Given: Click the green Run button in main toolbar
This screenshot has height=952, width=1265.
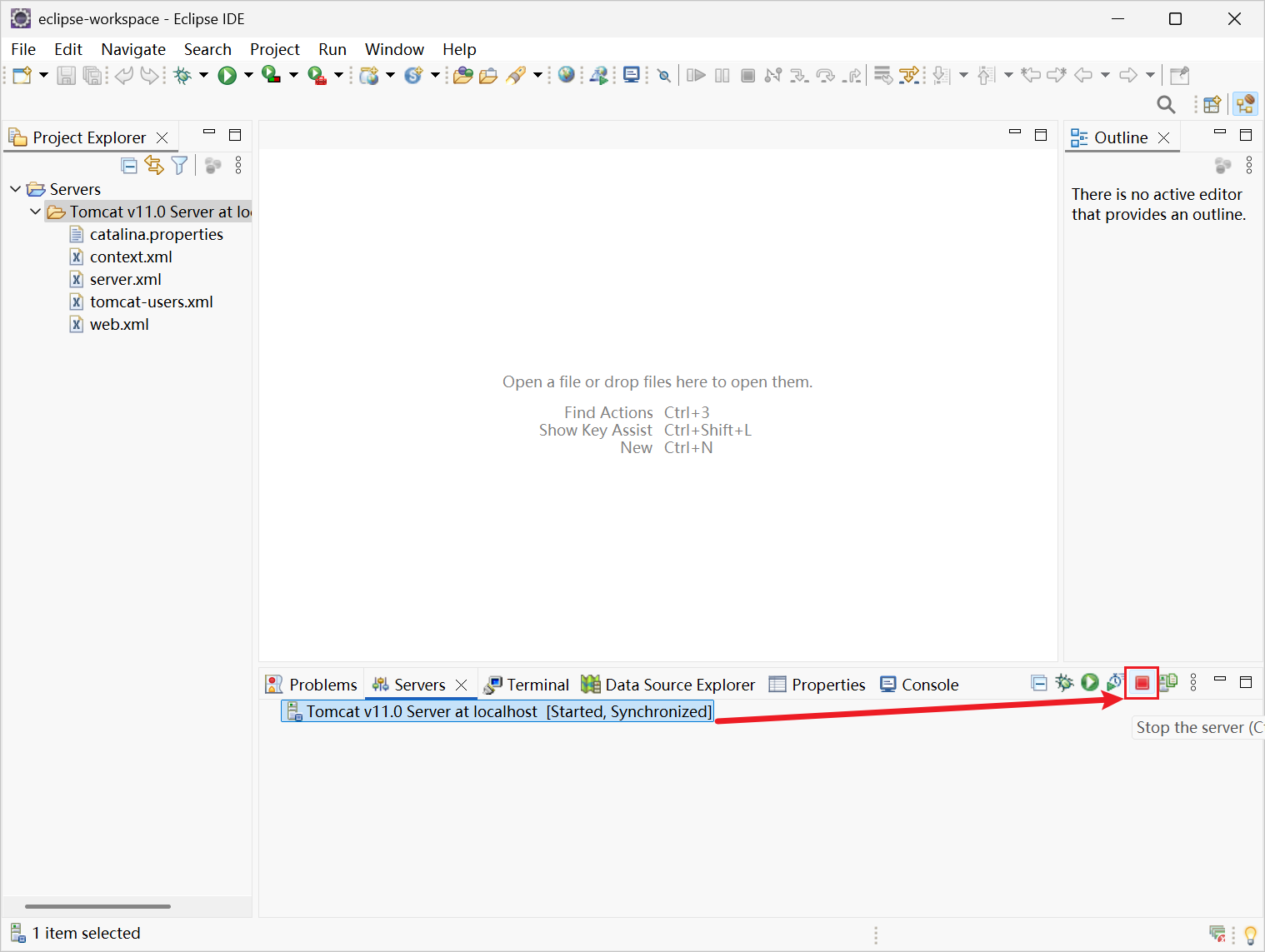Looking at the screenshot, I should click(x=227, y=76).
